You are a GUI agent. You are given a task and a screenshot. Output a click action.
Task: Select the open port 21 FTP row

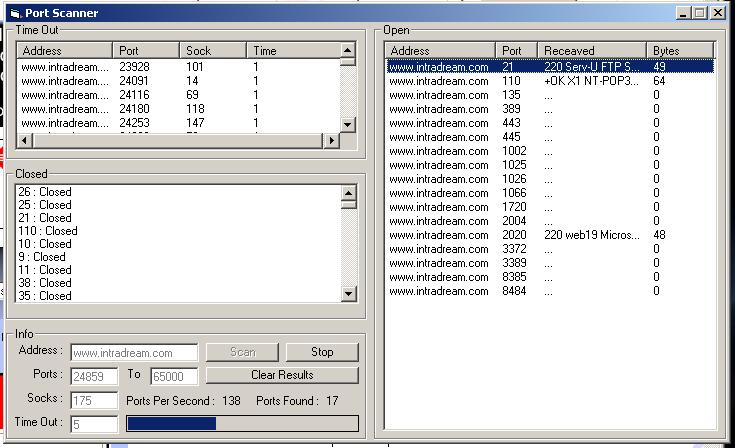(548, 67)
